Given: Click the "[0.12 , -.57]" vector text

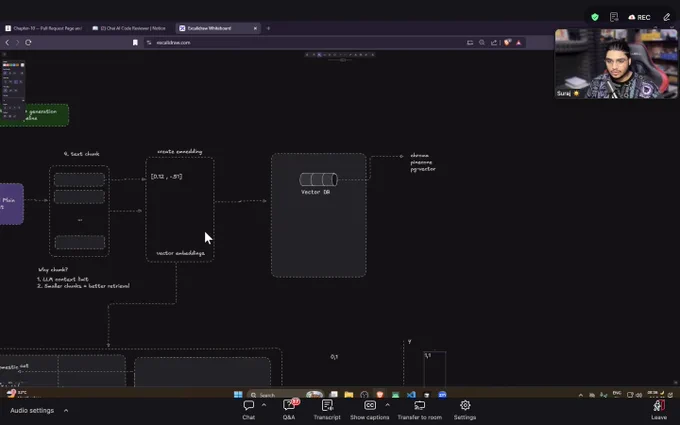Looking at the screenshot, I should 167,177.
